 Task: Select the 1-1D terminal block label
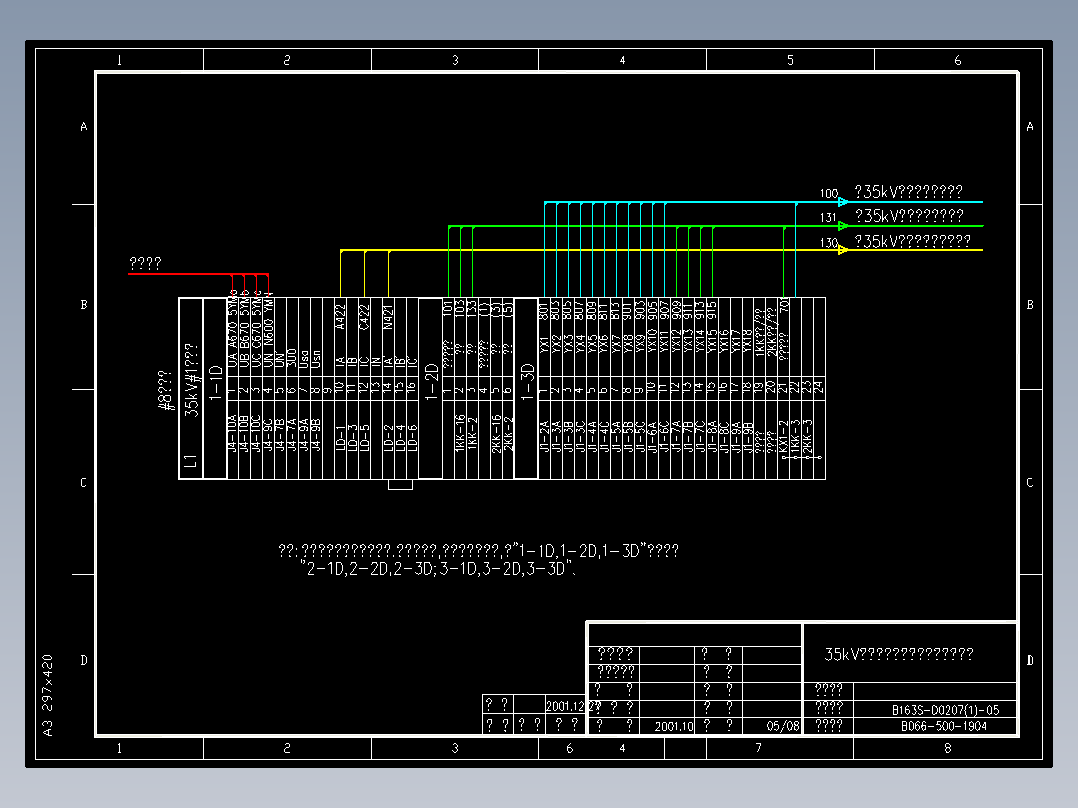[x=216, y=383]
